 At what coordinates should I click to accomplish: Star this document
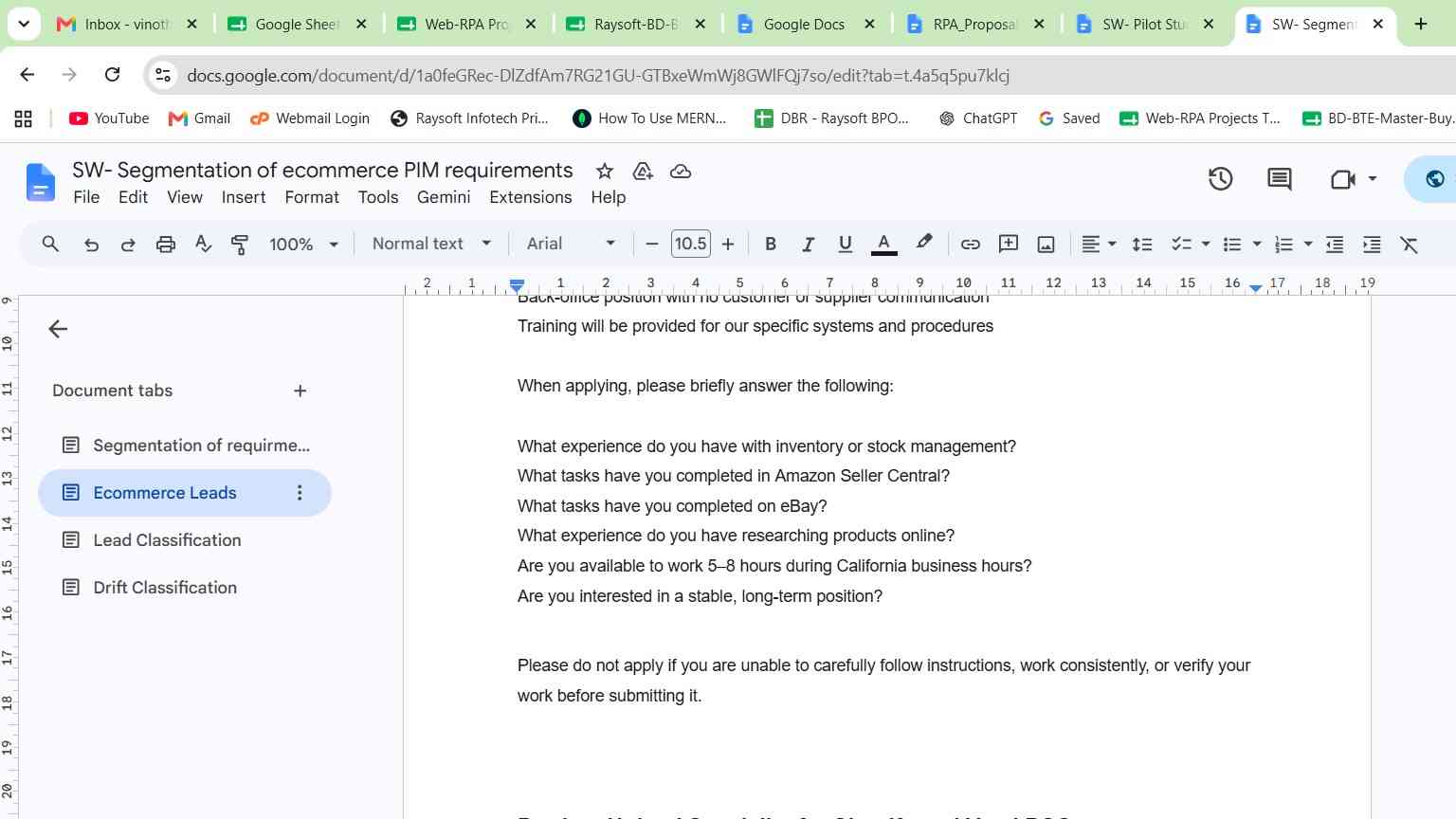(x=605, y=172)
